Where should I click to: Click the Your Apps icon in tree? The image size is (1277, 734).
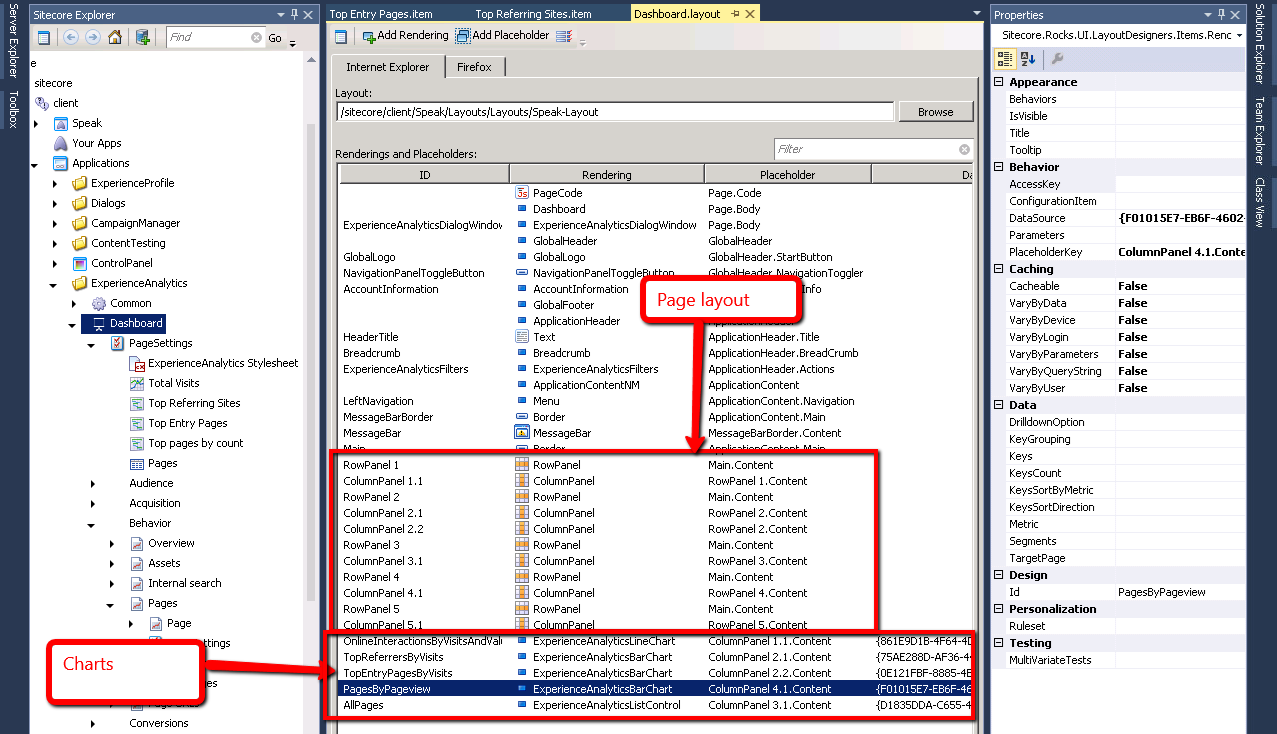(x=60, y=143)
